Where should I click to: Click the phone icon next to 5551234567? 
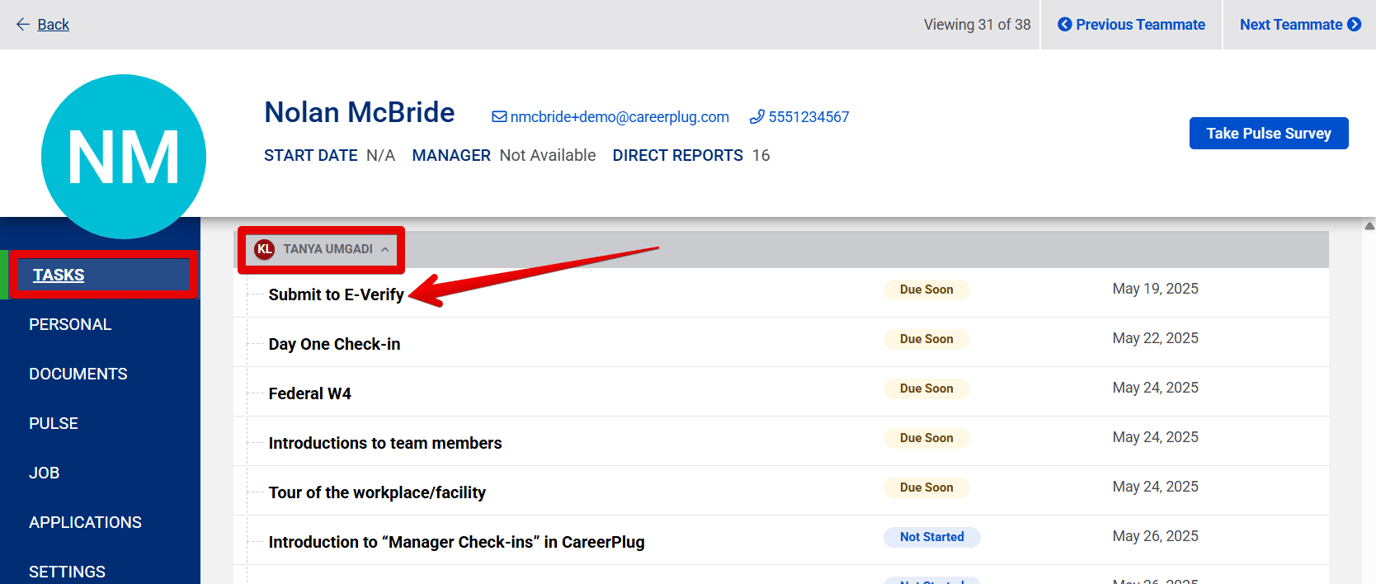pos(757,116)
